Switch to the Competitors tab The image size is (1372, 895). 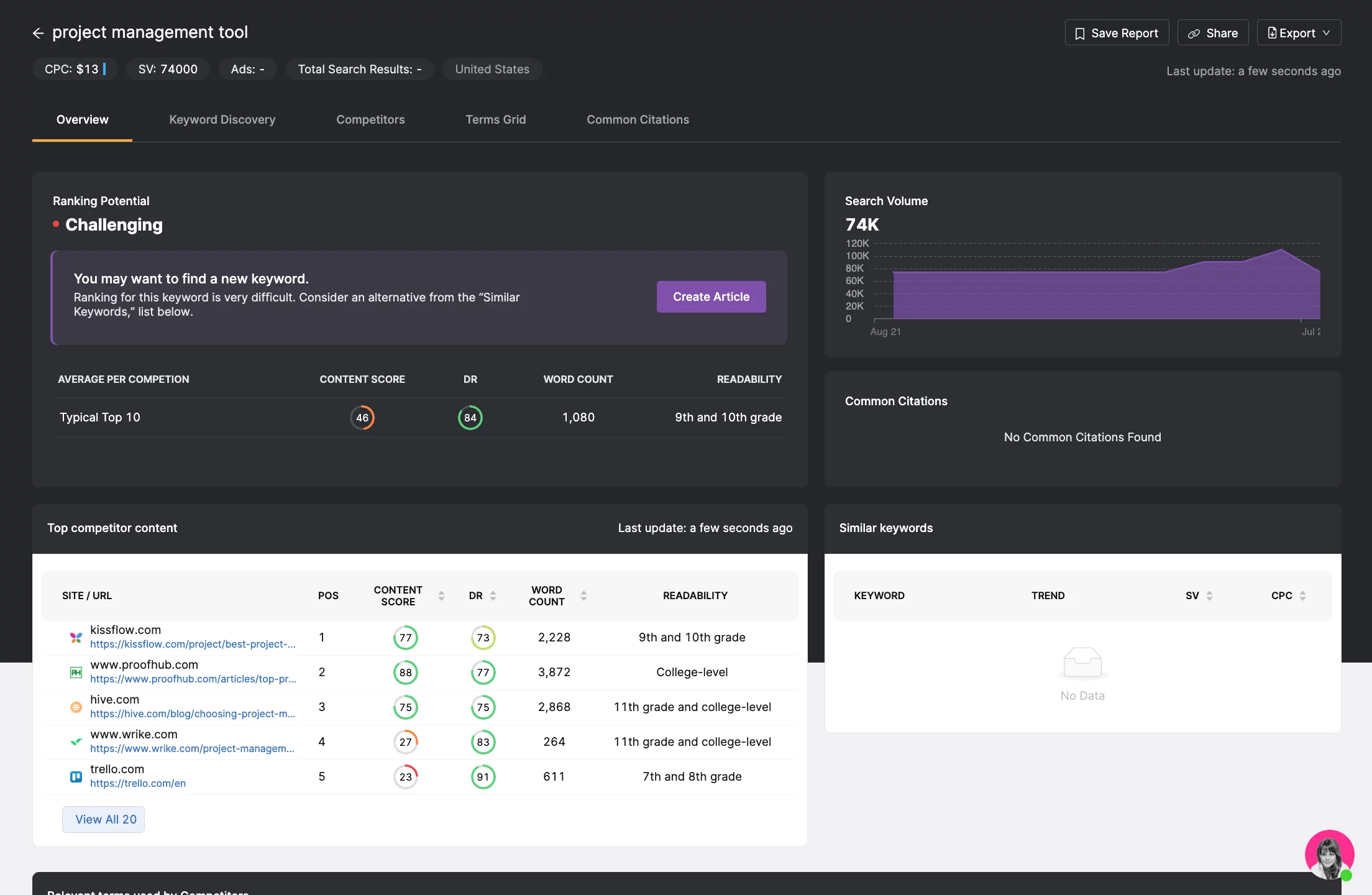coord(370,118)
